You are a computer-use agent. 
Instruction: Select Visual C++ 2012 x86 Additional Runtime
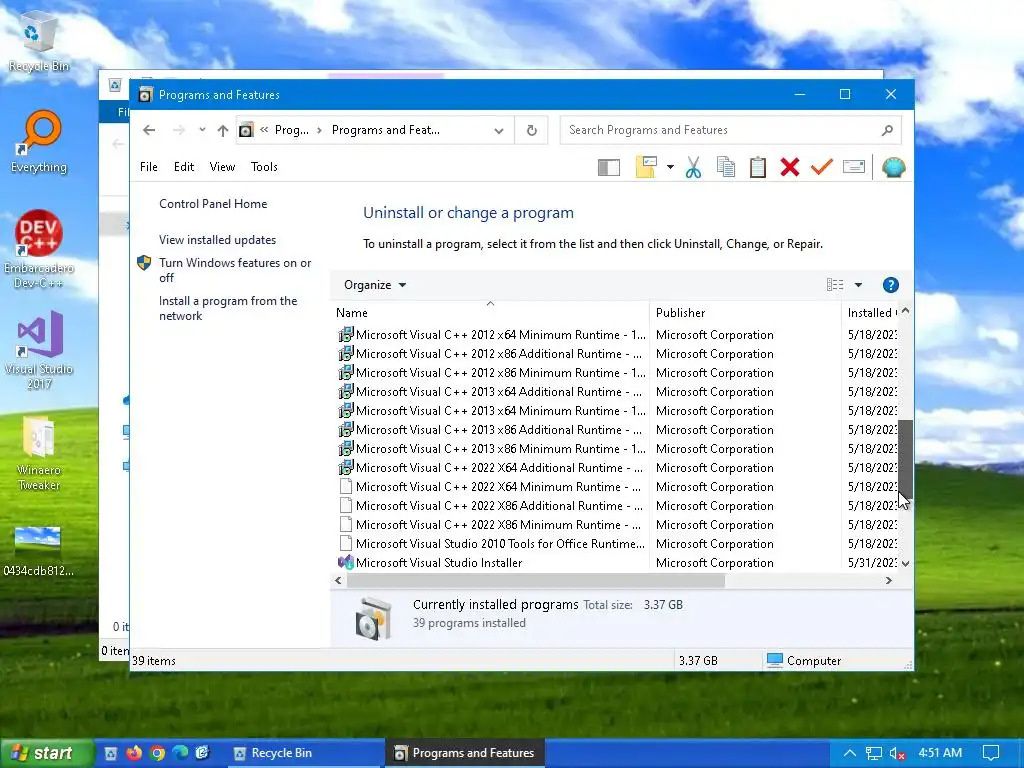coord(614,354)
